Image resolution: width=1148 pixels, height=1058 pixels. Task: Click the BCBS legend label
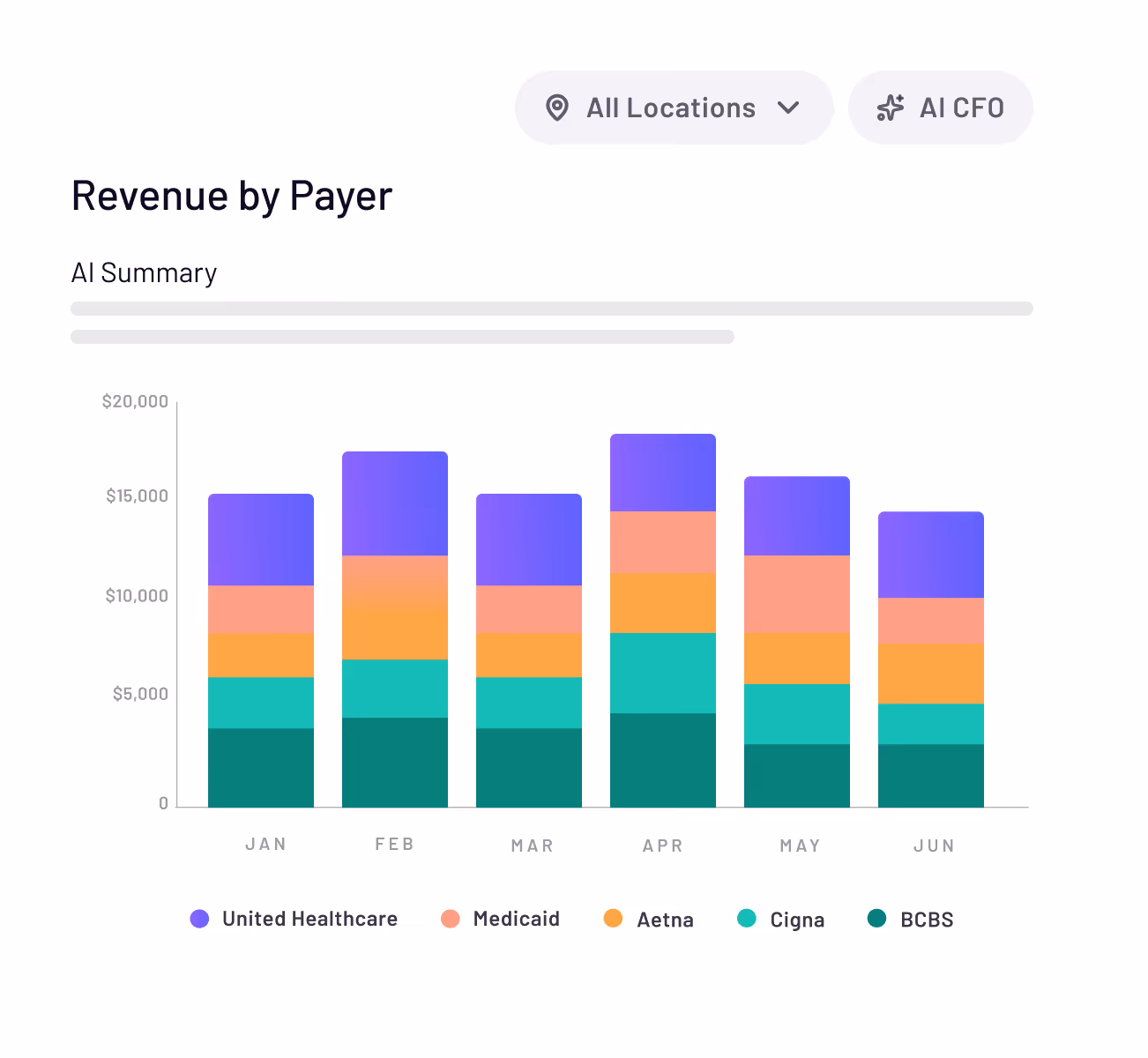tap(927, 920)
